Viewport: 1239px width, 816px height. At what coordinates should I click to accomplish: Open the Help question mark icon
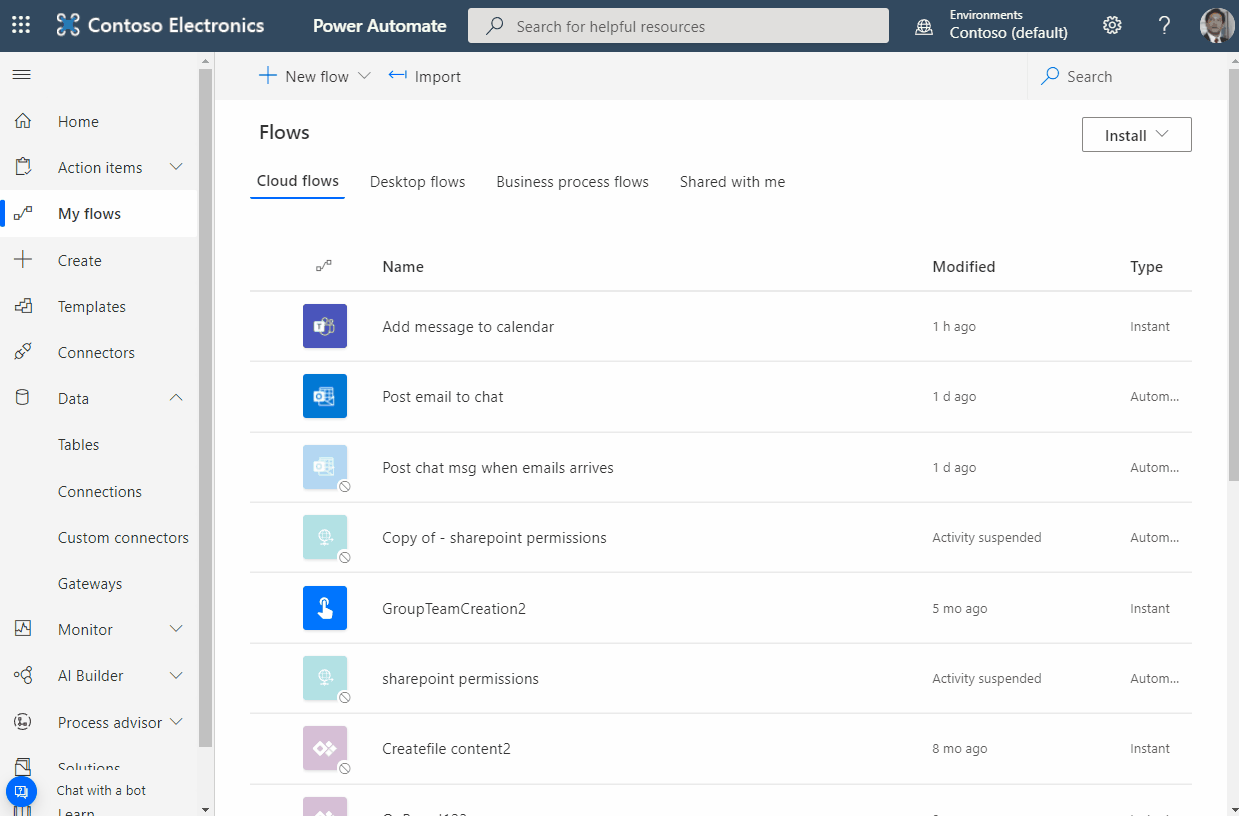(1164, 26)
